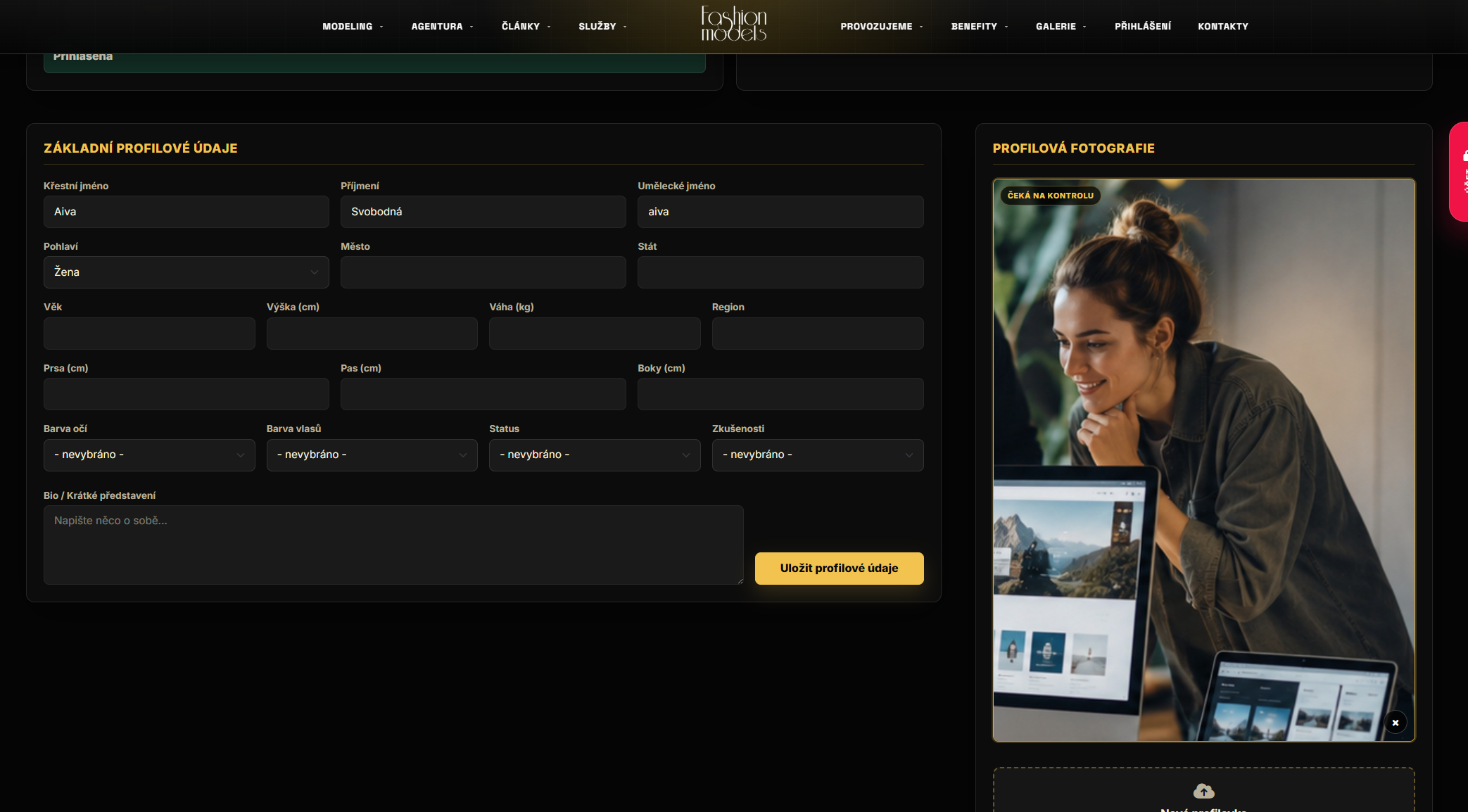The width and height of the screenshot is (1468, 812).
Task: Click the Bio text area
Action: [393, 545]
